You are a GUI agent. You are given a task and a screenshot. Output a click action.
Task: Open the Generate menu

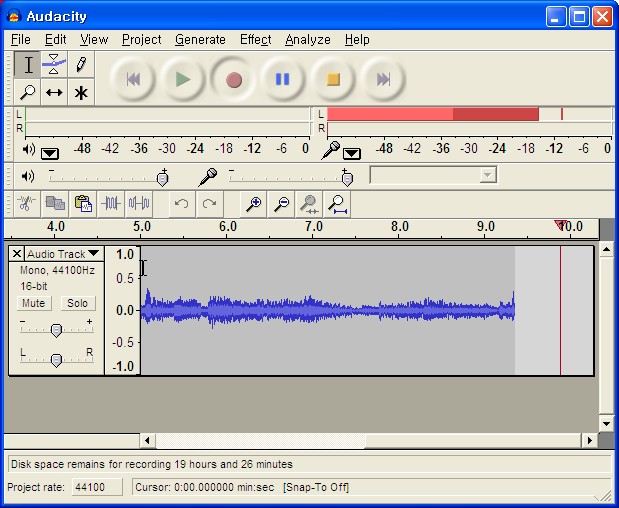click(x=200, y=39)
